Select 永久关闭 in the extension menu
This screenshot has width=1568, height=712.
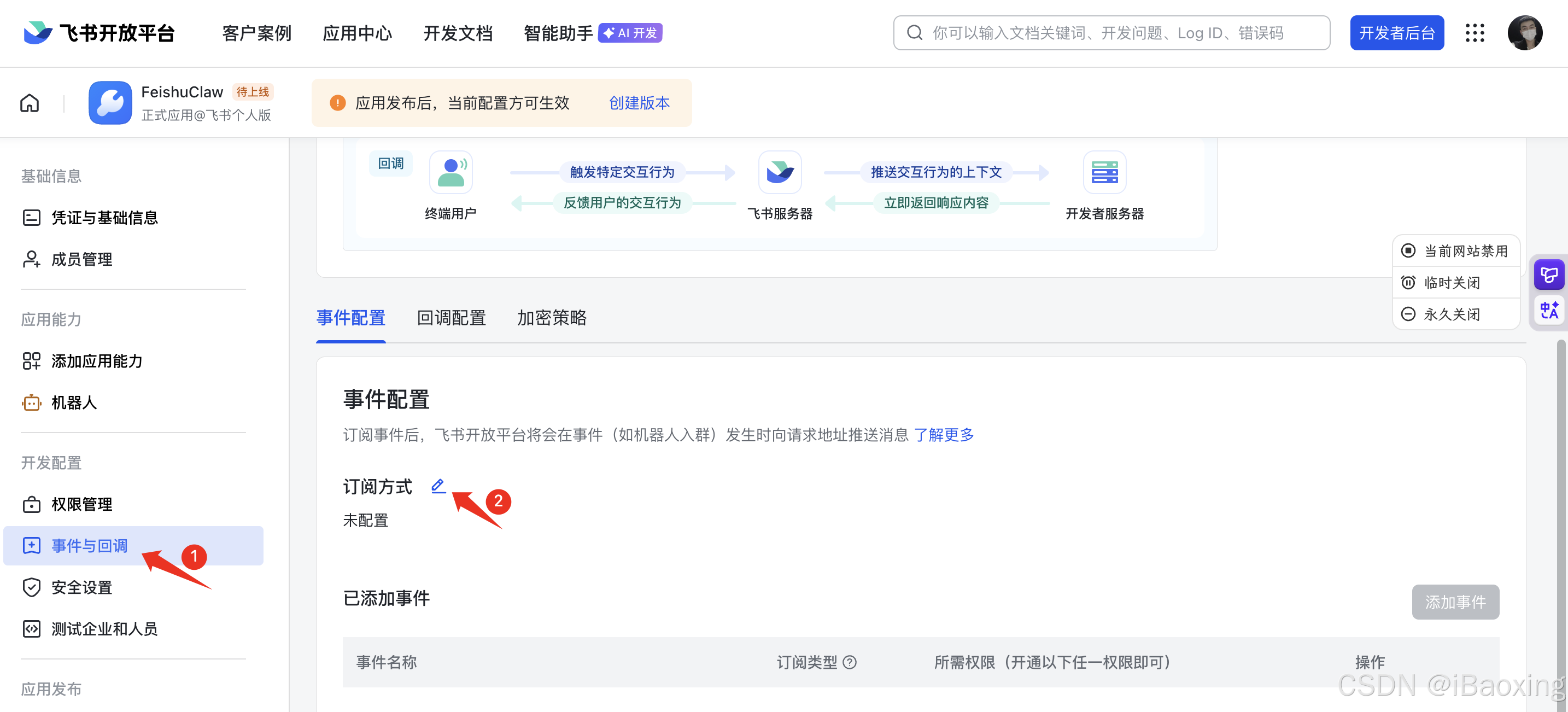point(1455,314)
